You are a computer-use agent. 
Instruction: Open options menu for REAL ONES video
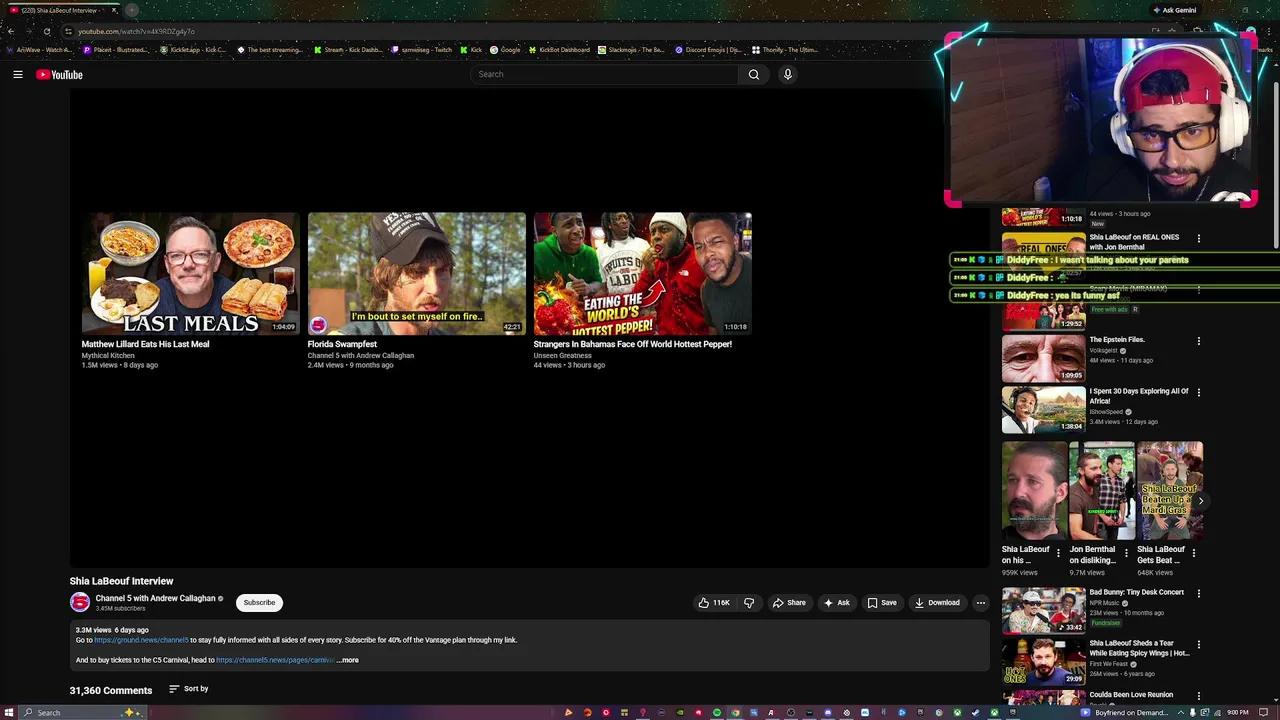[x=1199, y=238]
